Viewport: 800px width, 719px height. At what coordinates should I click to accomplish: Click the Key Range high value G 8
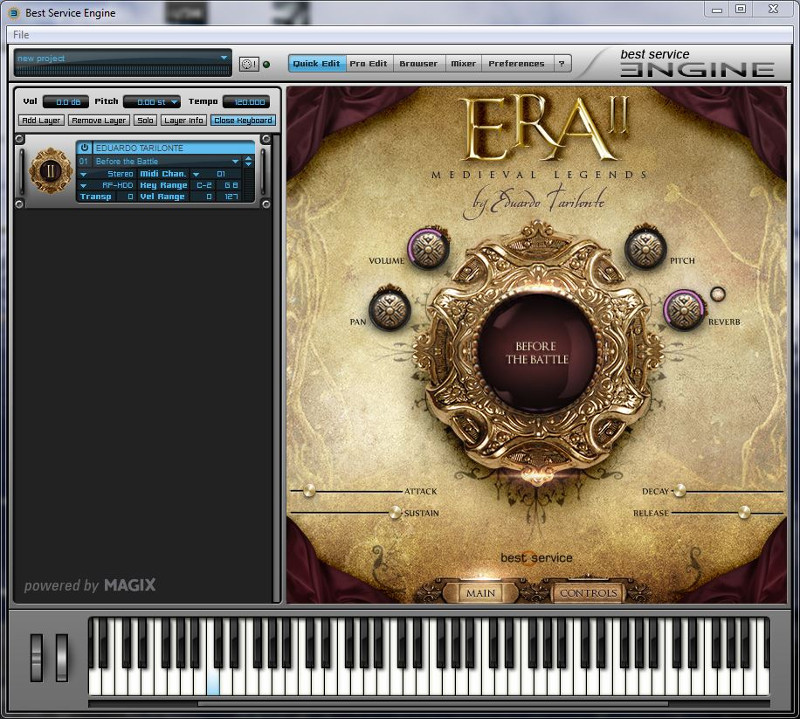(231, 185)
